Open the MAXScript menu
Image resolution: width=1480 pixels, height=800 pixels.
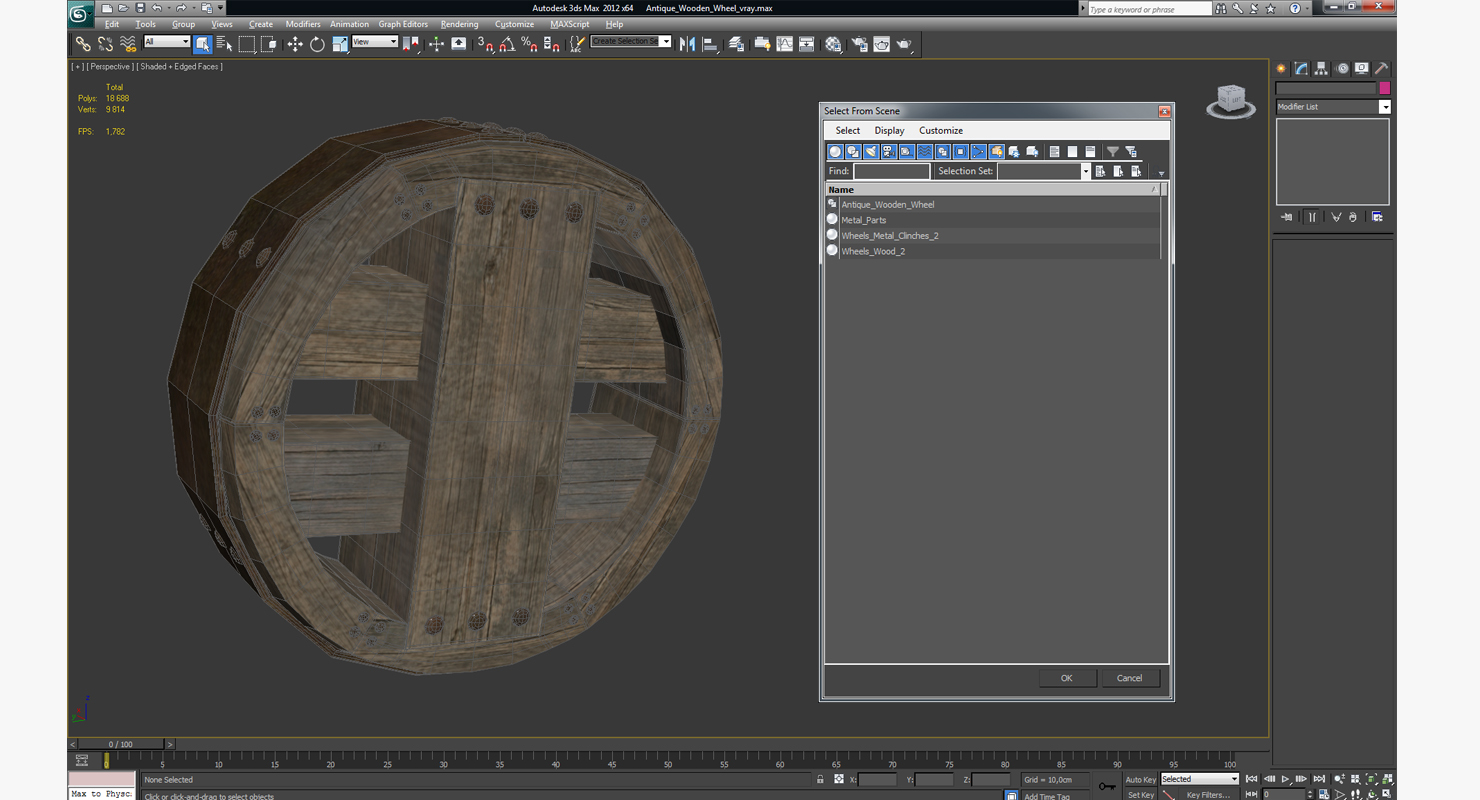click(x=569, y=24)
